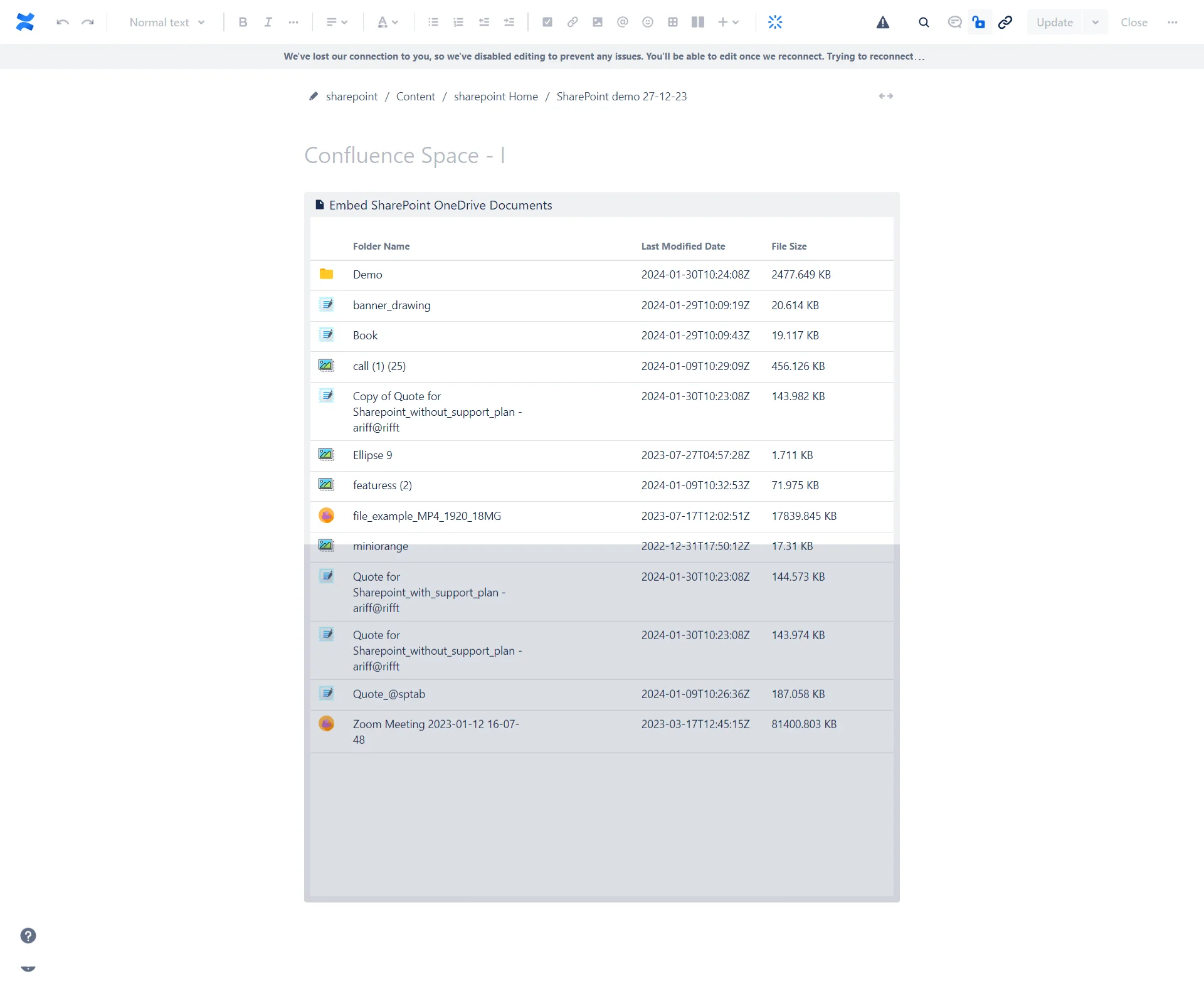Toggle page width with arrows icon

click(x=886, y=97)
